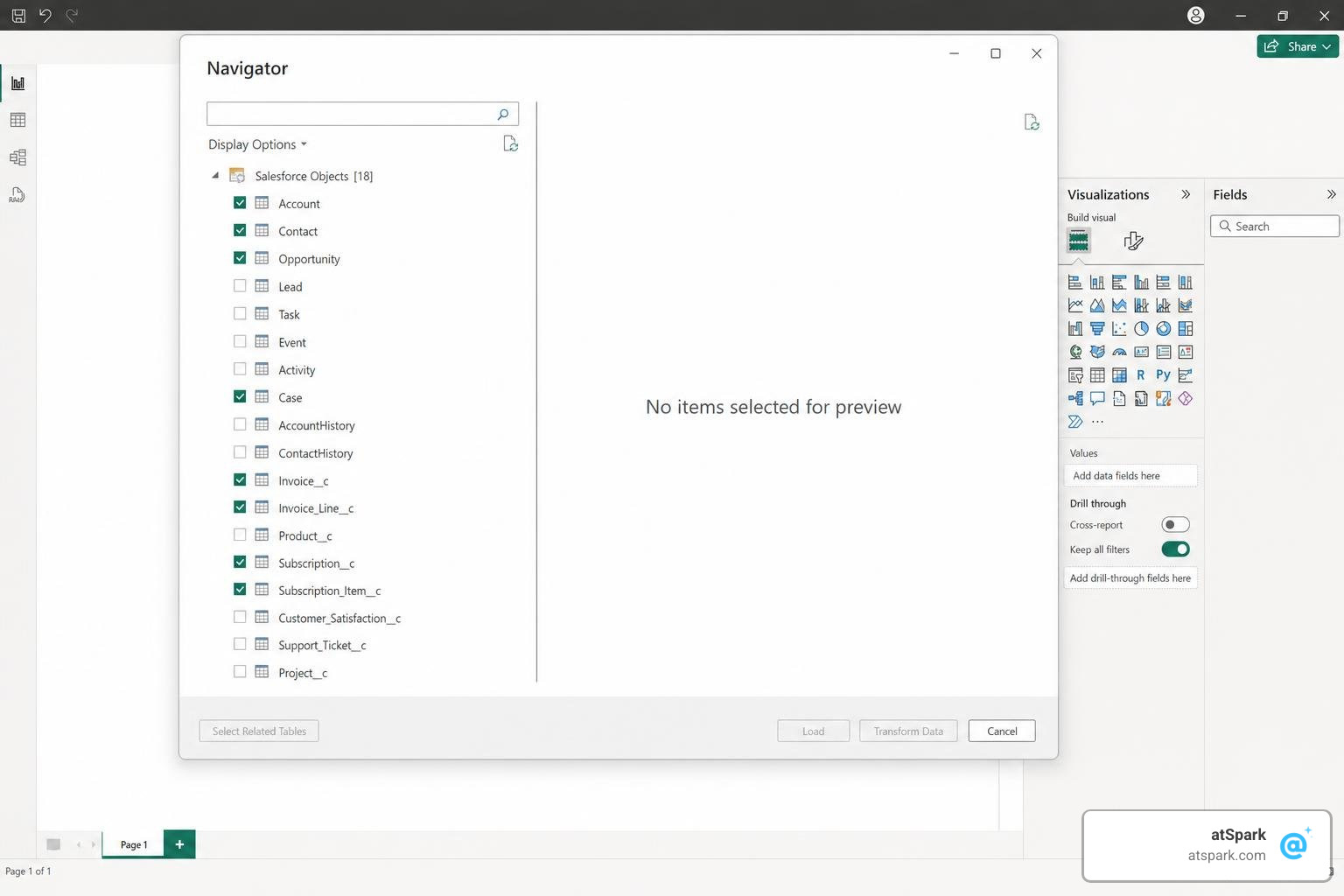Uncheck the Account table checkbox
Image resolution: width=1344 pixels, height=896 pixels.
pos(240,203)
